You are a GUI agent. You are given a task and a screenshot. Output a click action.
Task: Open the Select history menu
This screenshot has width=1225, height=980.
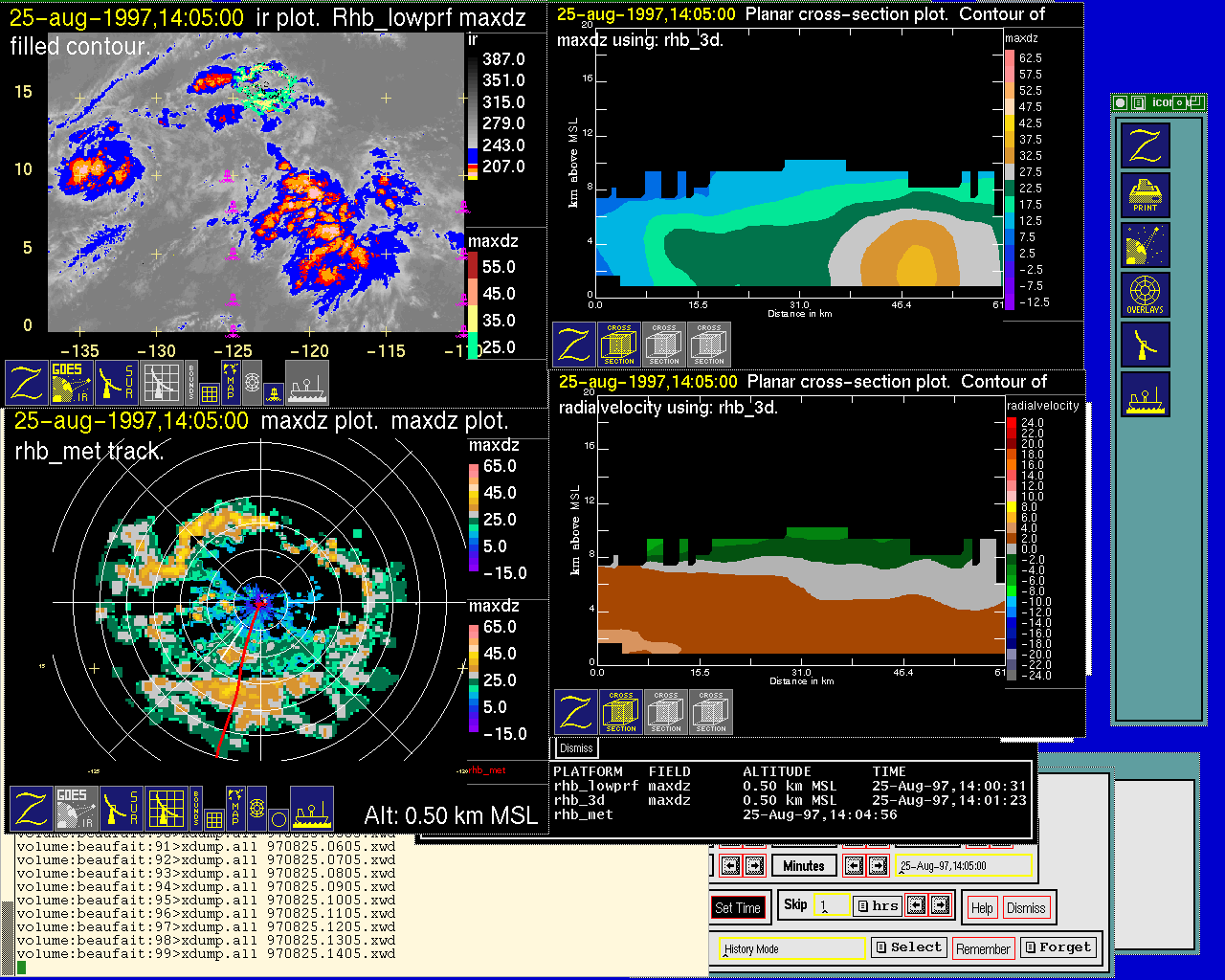click(x=908, y=947)
